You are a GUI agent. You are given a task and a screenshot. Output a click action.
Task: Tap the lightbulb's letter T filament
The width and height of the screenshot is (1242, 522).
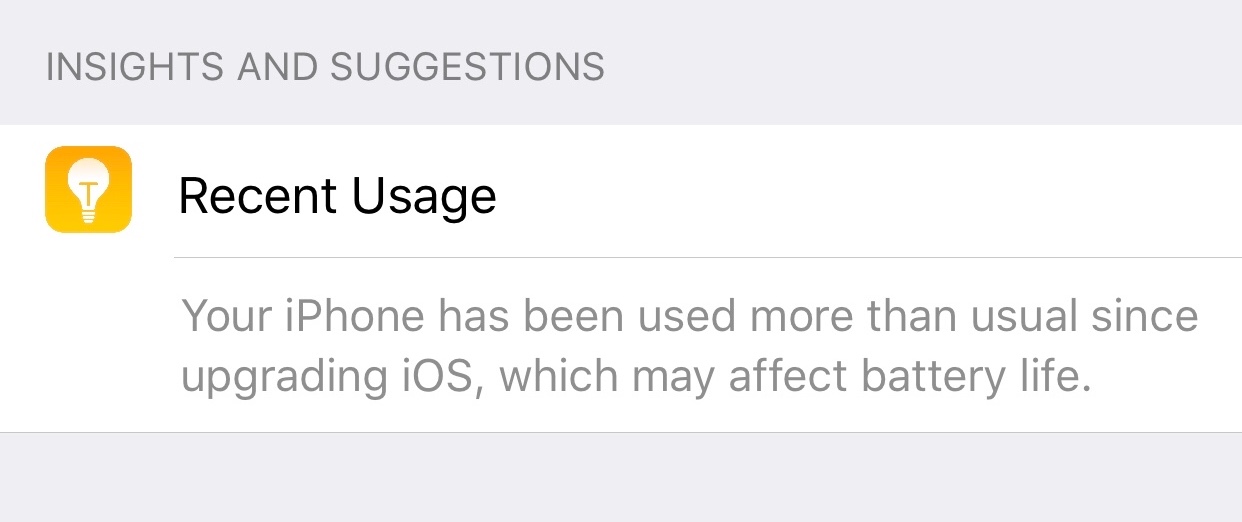(88, 188)
